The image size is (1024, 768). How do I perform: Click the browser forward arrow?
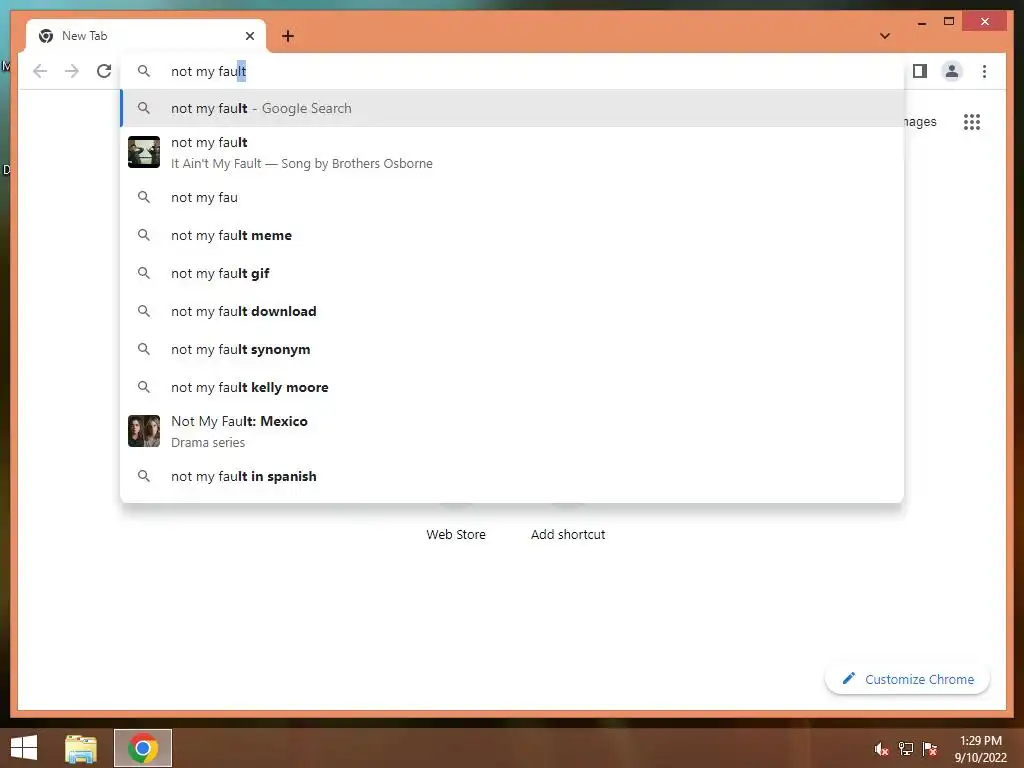coord(72,71)
